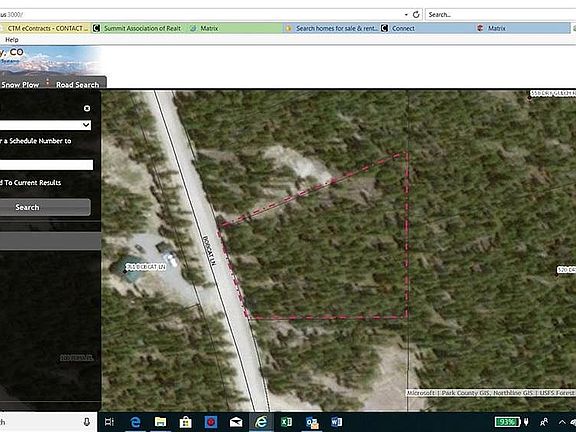Click the Schedule Number input field
The image size is (576, 432).
46,165
